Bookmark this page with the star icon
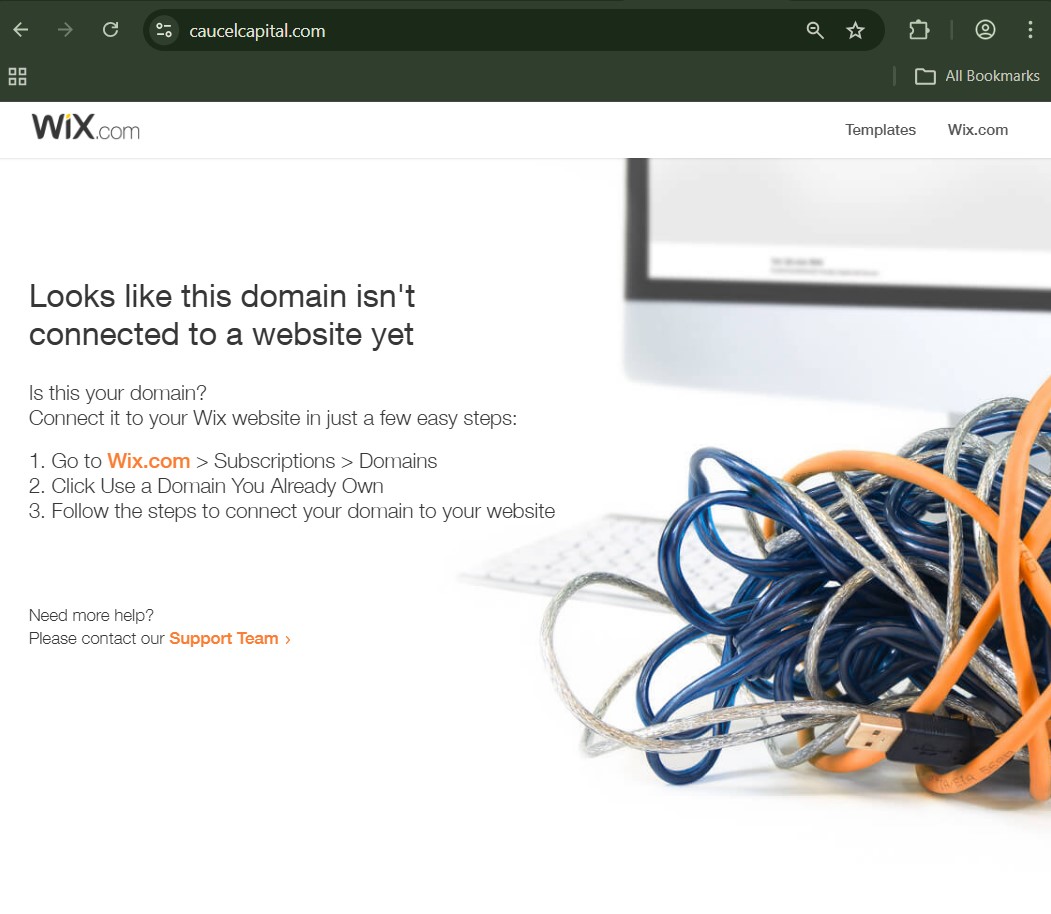Screen dimensions: 1051x914 tap(855, 30)
